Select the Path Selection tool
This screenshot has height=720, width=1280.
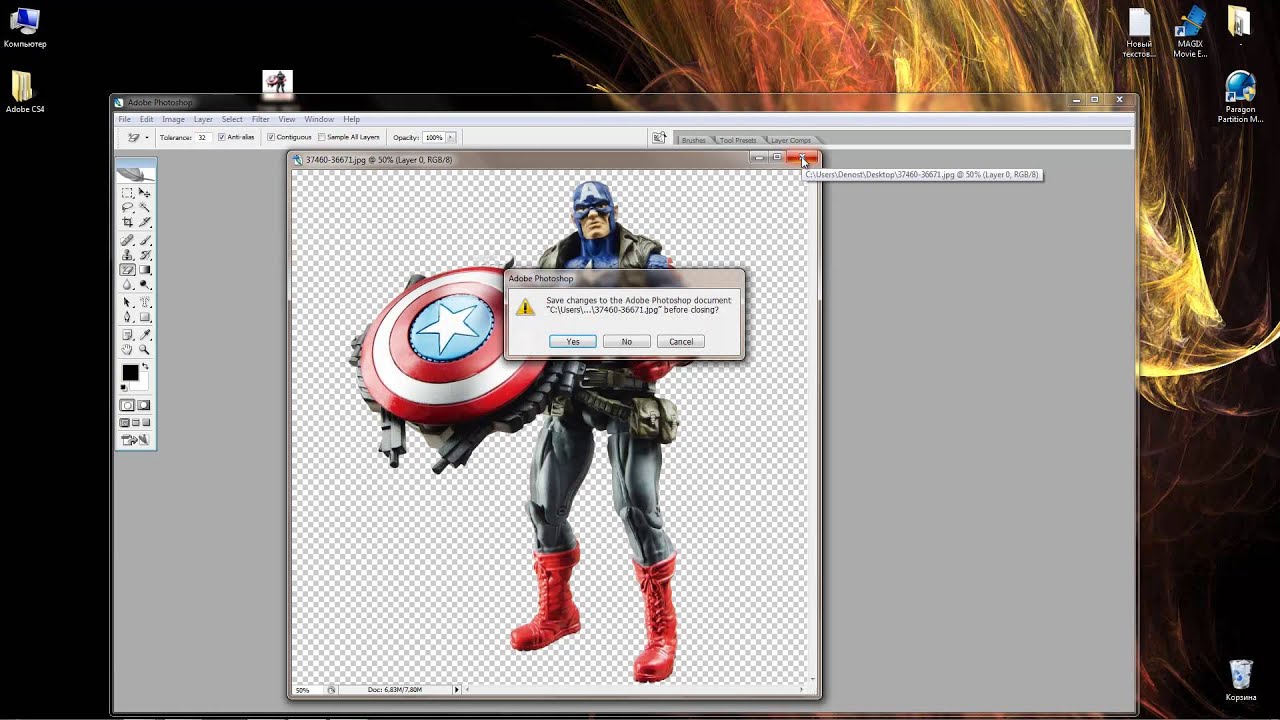click(127, 302)
